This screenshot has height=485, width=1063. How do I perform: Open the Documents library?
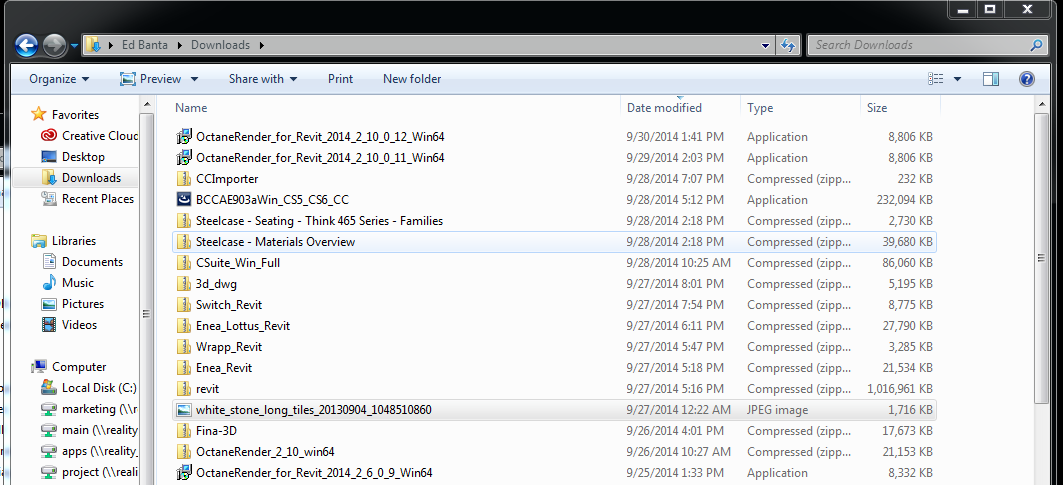(83, 262)
